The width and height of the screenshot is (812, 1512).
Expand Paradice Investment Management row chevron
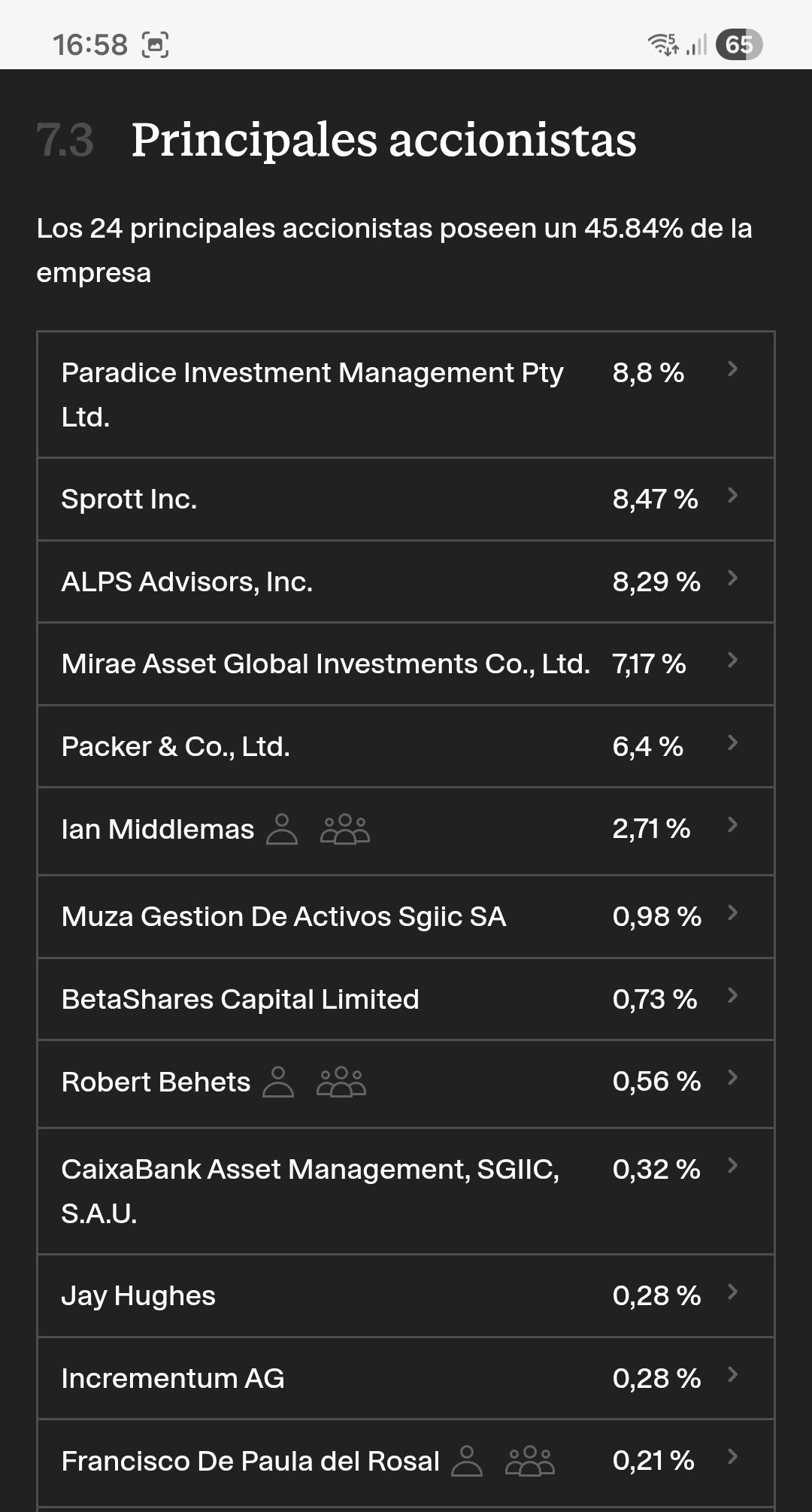(732, 369)
